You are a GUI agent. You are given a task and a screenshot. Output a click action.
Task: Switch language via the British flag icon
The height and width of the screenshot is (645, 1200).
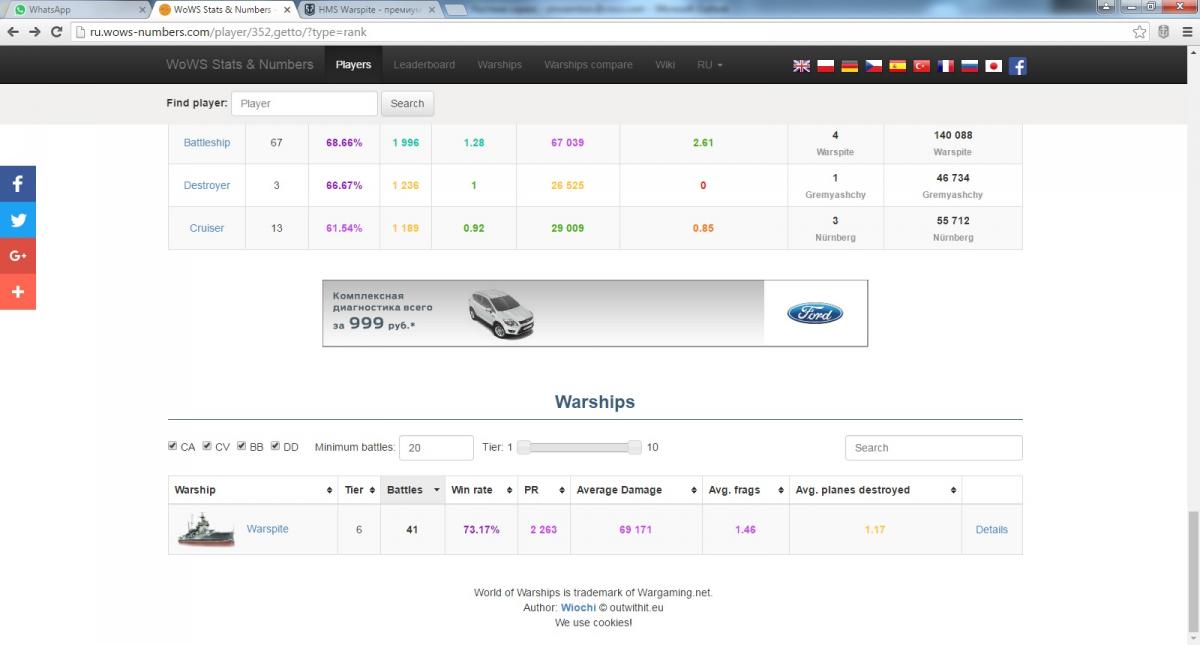(802, 66)
